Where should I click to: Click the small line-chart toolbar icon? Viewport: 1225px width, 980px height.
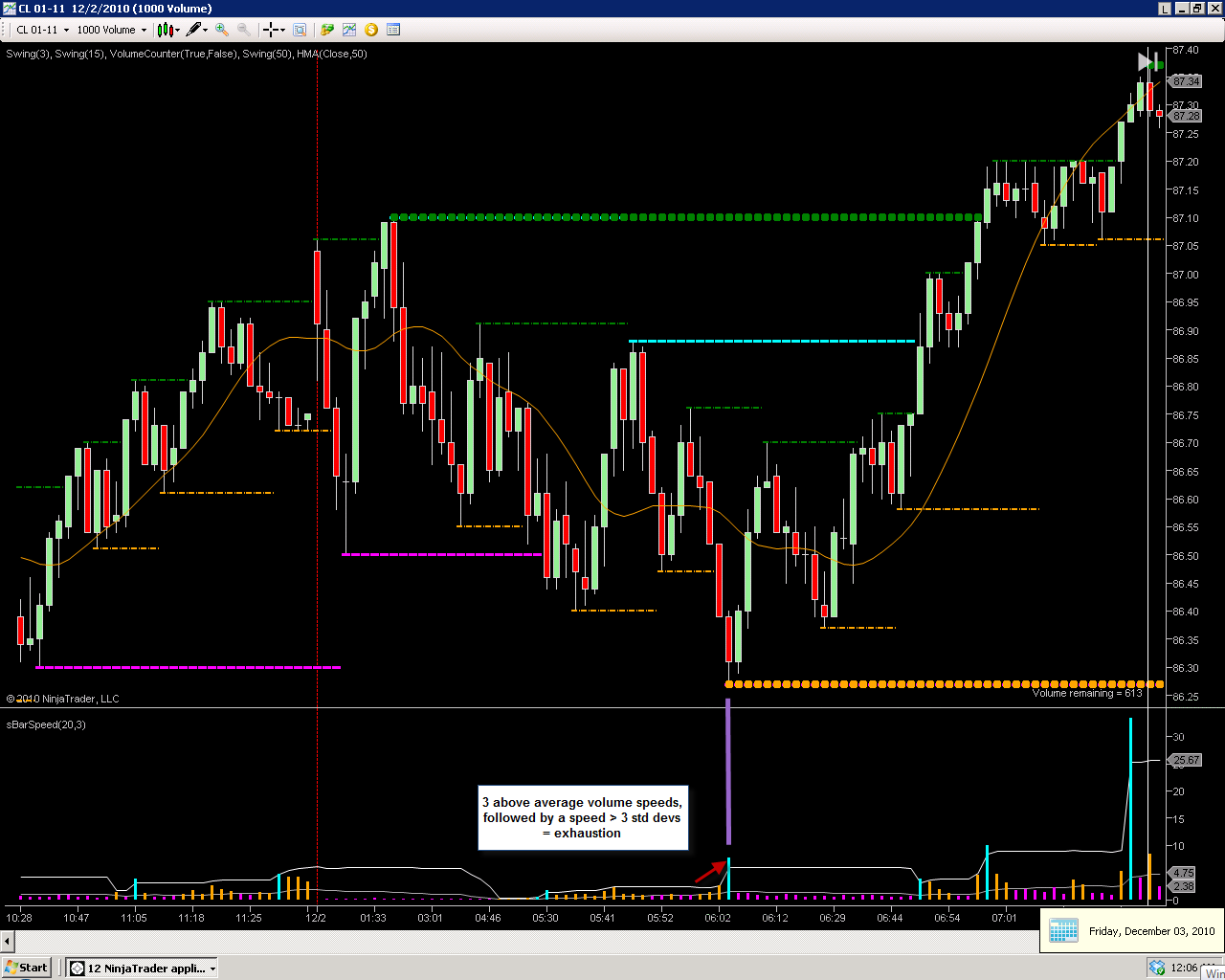[349, 30]
